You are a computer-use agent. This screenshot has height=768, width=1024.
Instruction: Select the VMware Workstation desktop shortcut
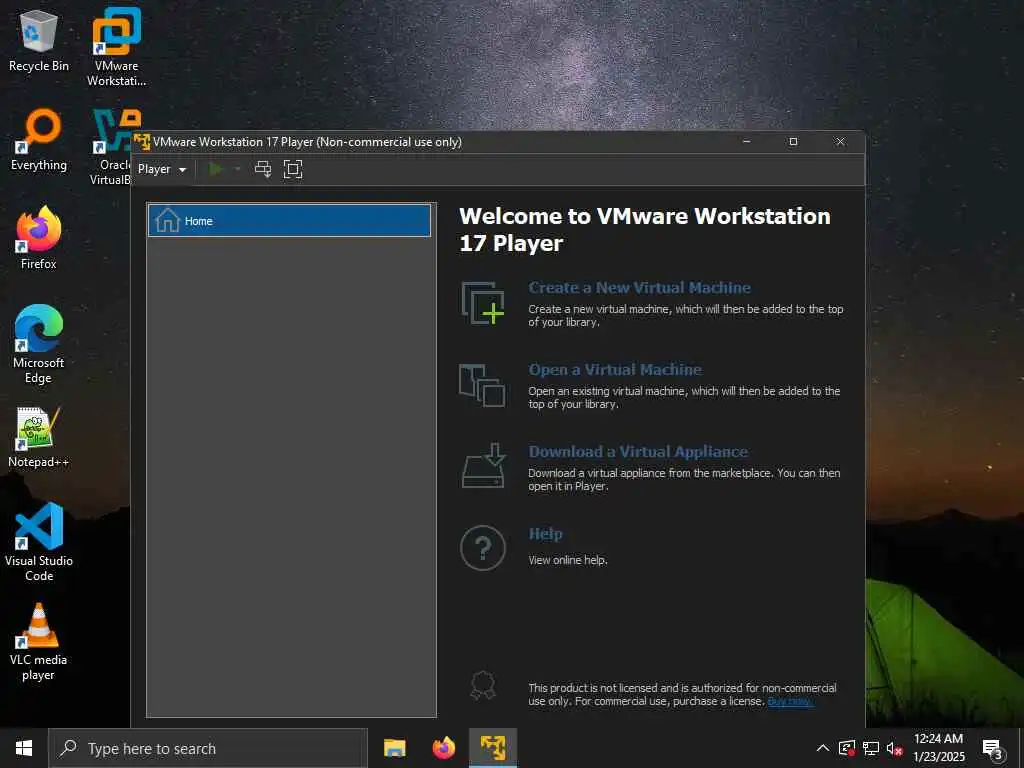(x=116, y=47)
